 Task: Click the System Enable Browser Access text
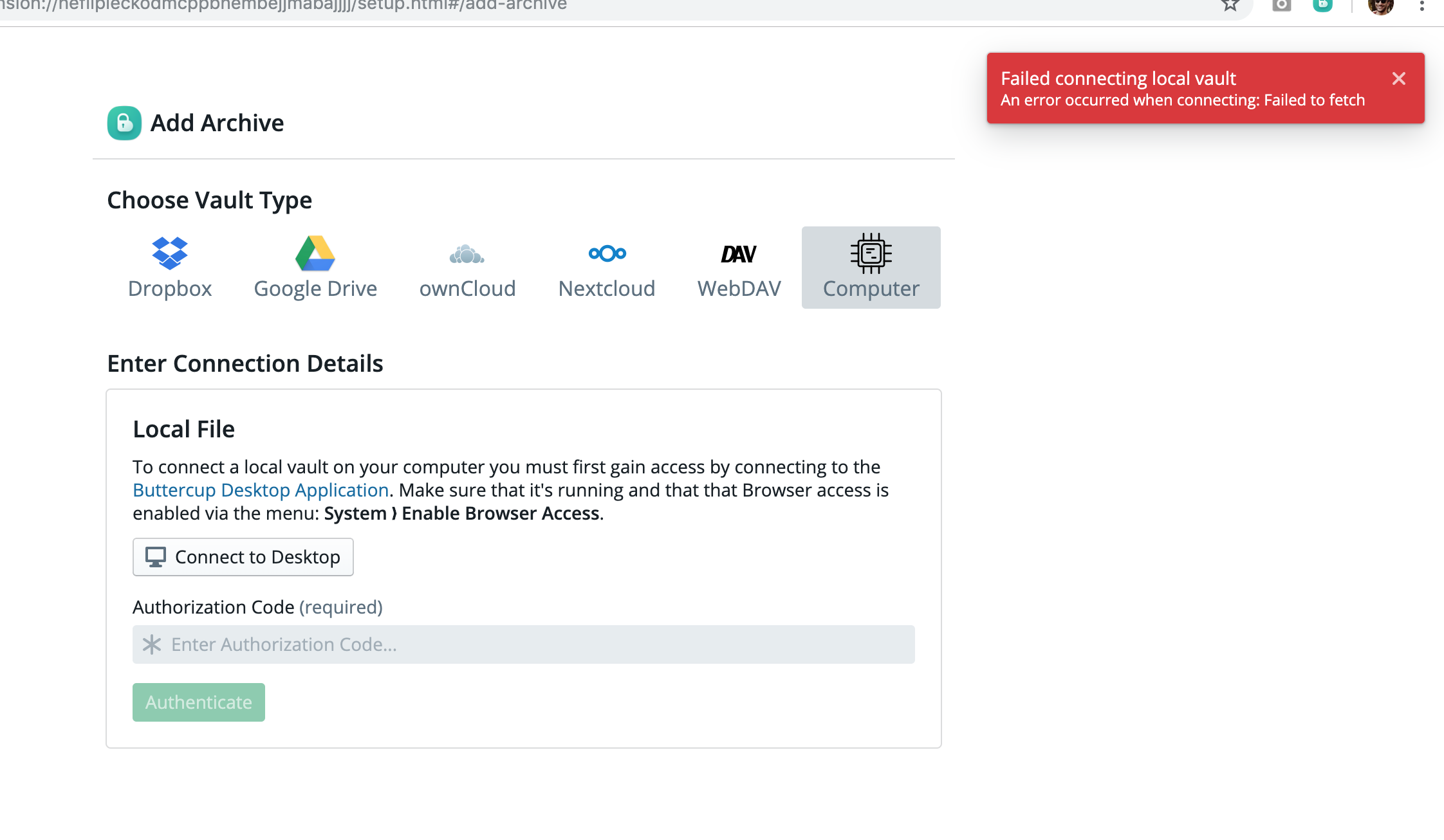point(462,513)
